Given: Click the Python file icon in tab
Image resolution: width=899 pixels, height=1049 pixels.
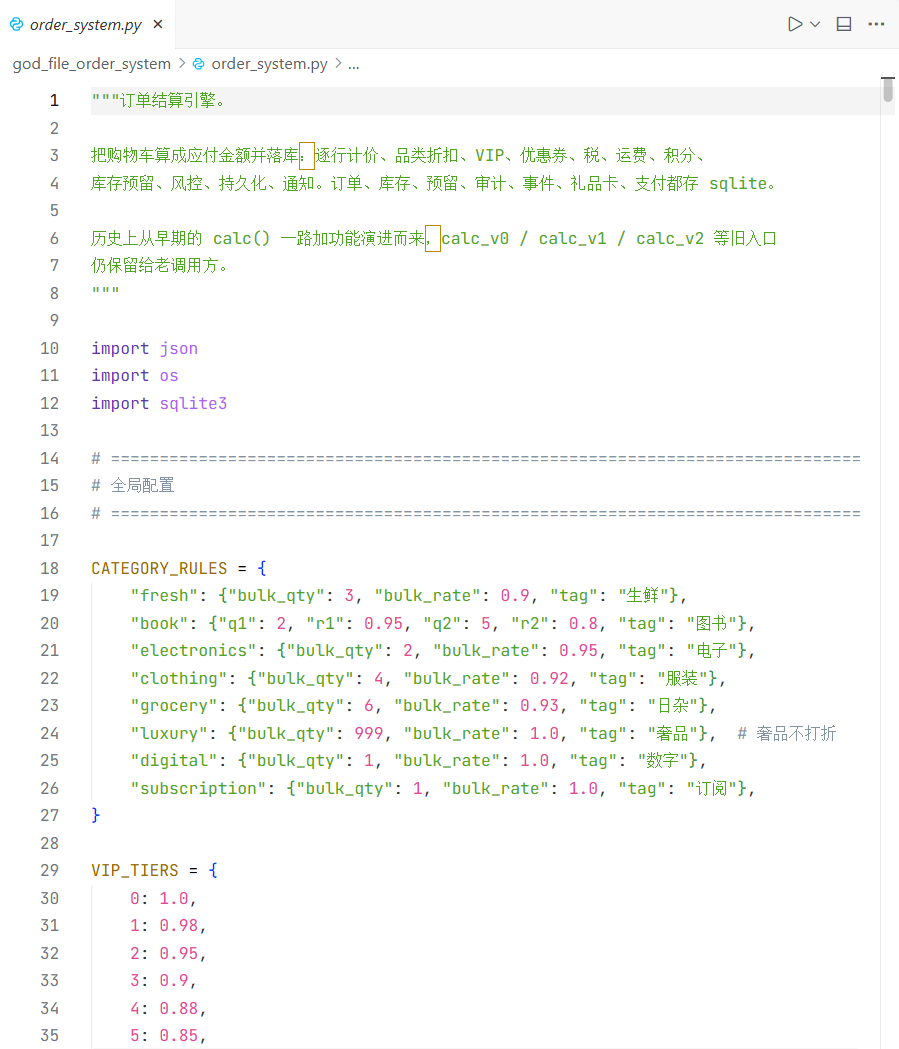Looking at the screenshot, I should [17, 25].
